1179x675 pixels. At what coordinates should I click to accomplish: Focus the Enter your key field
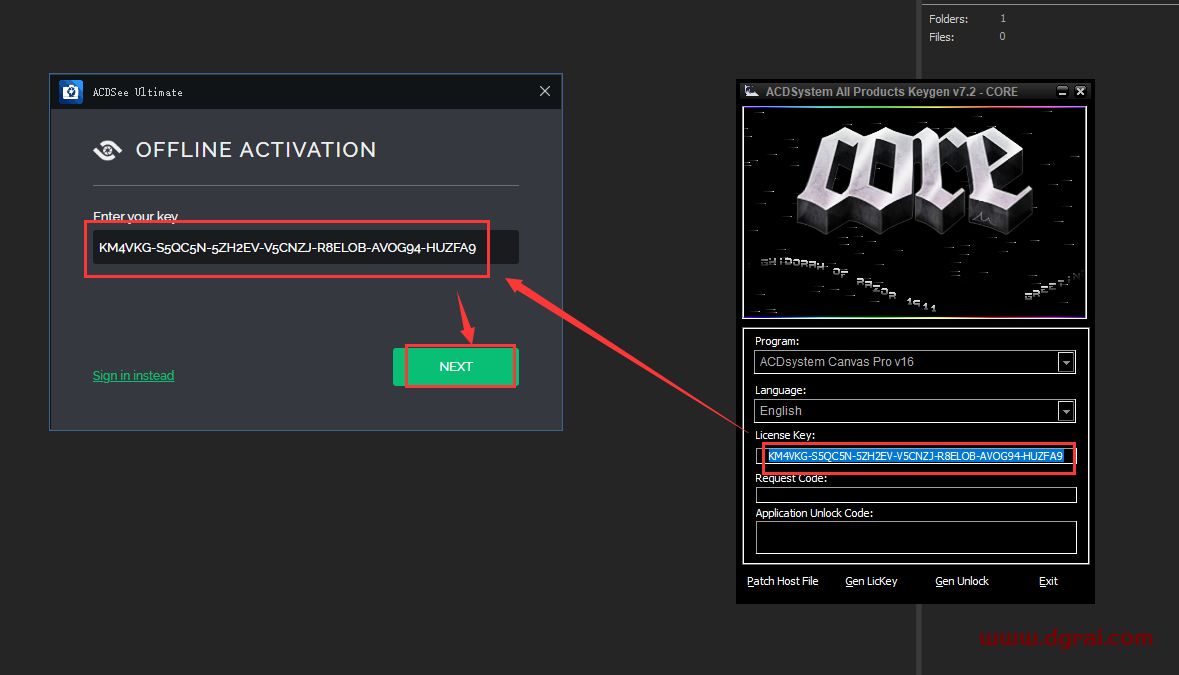coord(305,248)
